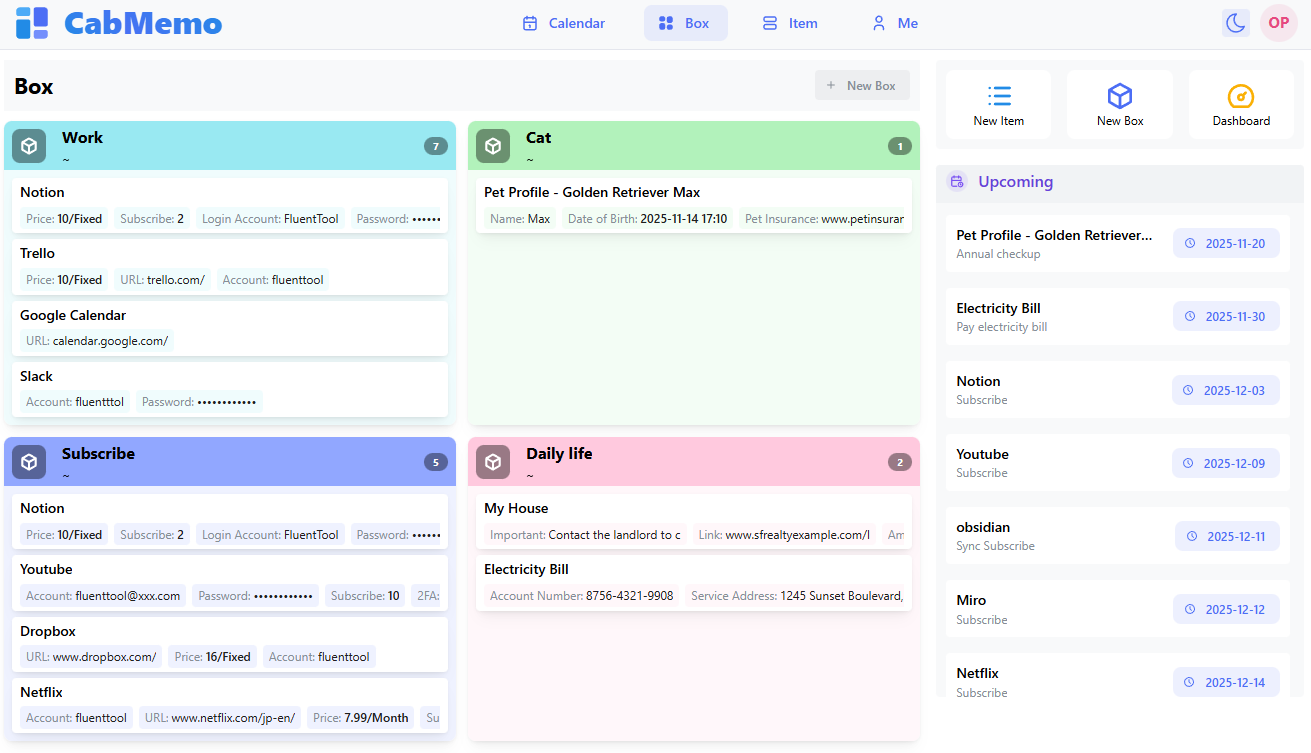The height and width of the screenshot is (753, 1311).
Task: Switch to the Item tab
Action: point(790,23)
